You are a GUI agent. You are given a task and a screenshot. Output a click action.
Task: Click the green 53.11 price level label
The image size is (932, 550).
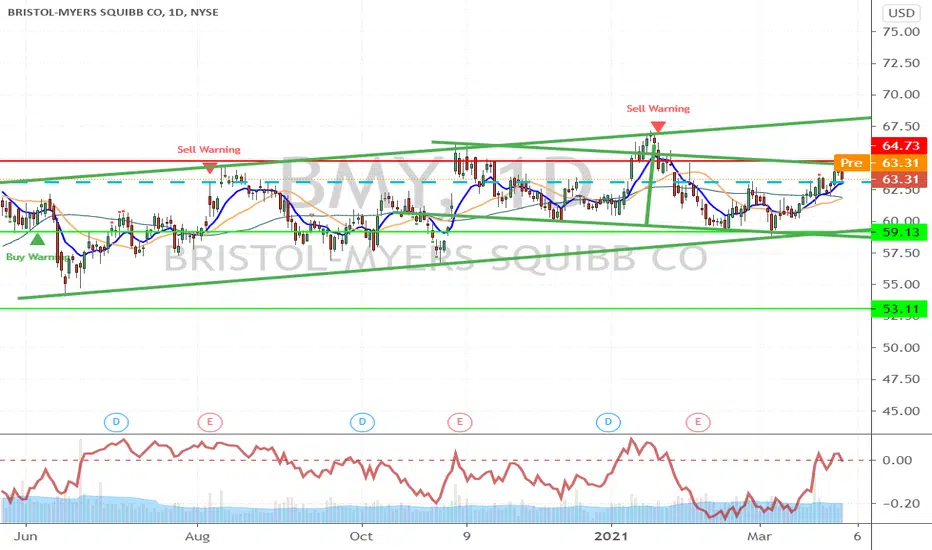[899, 309]
